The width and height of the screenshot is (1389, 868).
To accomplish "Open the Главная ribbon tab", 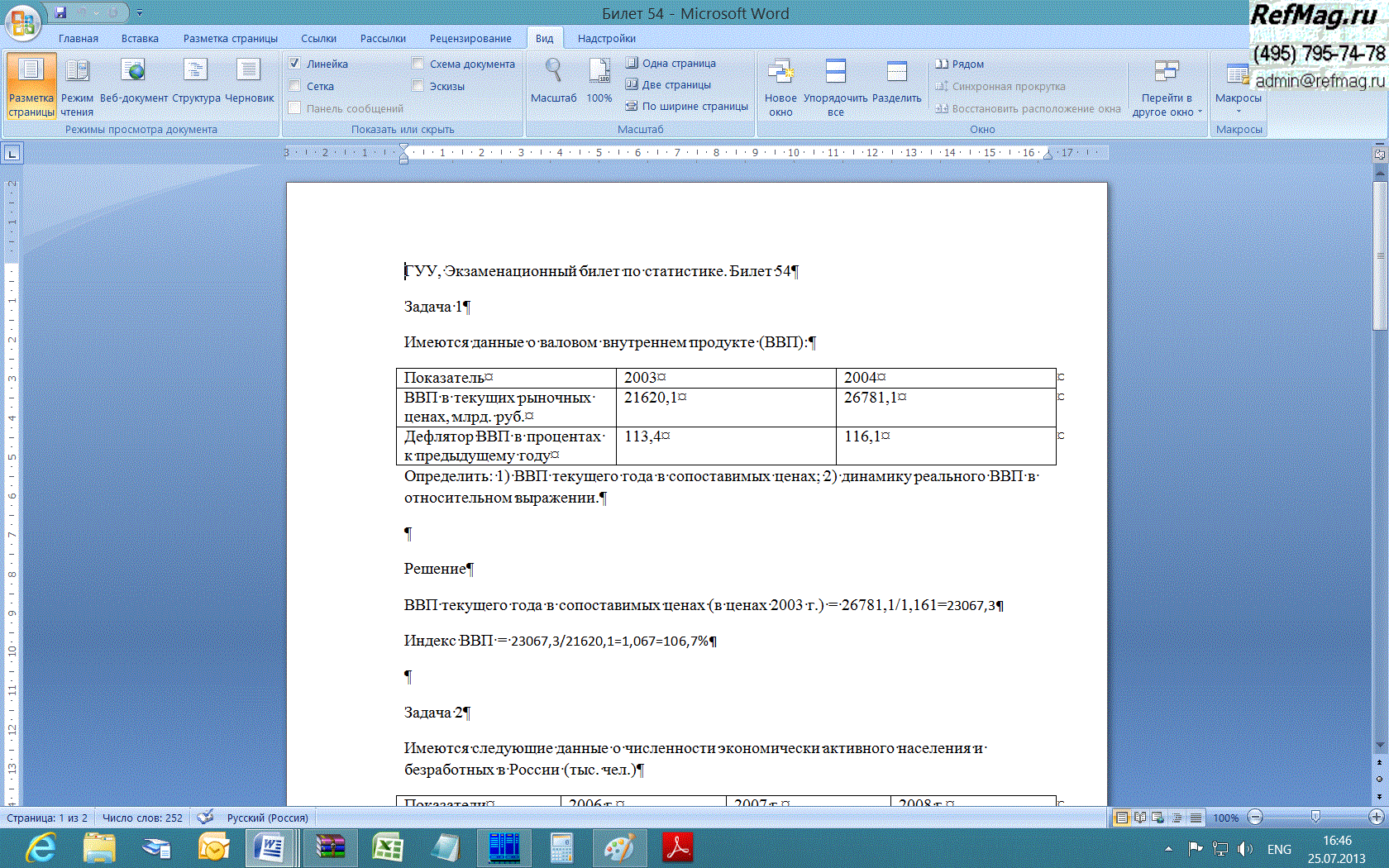I will coord(79,39).
